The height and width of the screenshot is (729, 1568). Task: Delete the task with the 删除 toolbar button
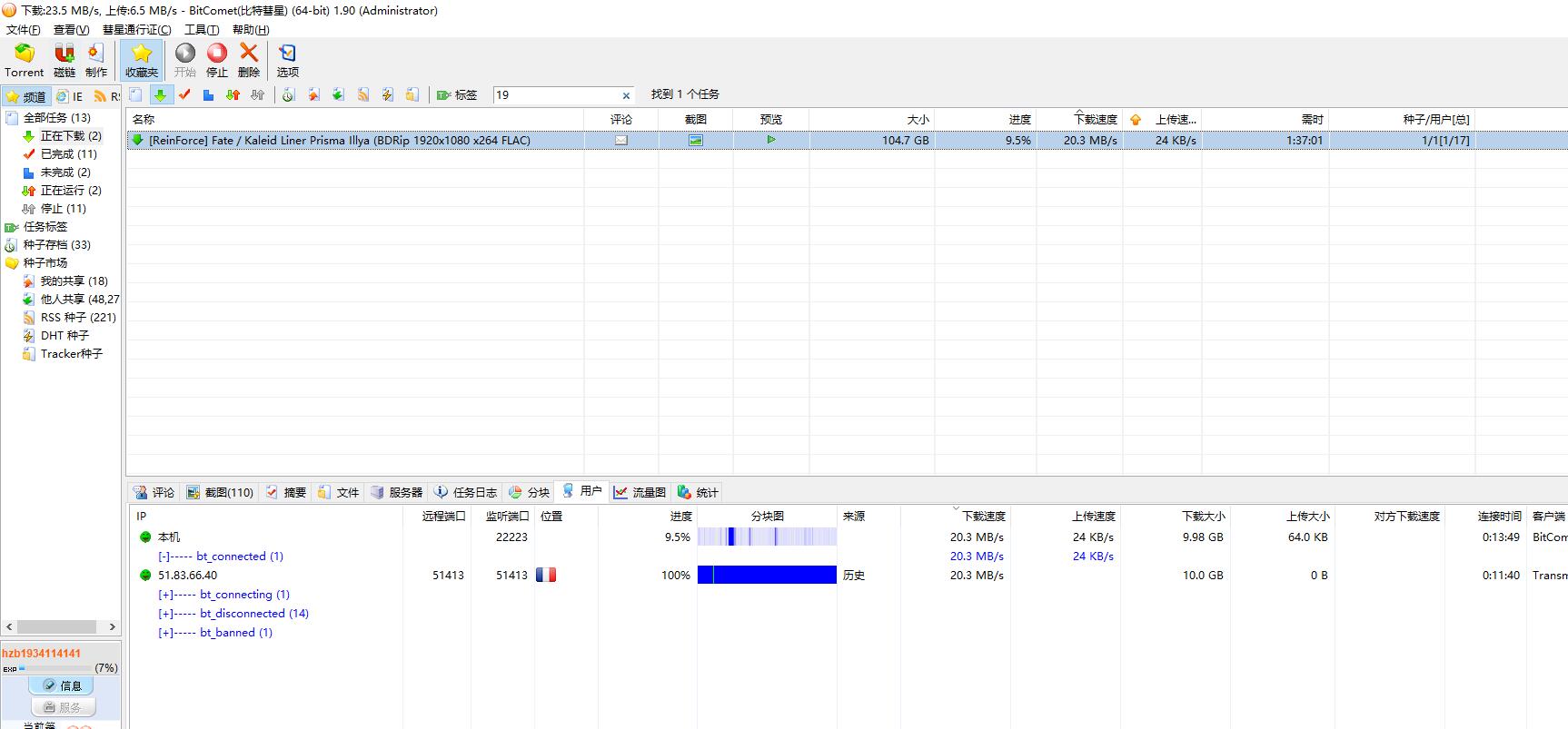click(249, 60)
